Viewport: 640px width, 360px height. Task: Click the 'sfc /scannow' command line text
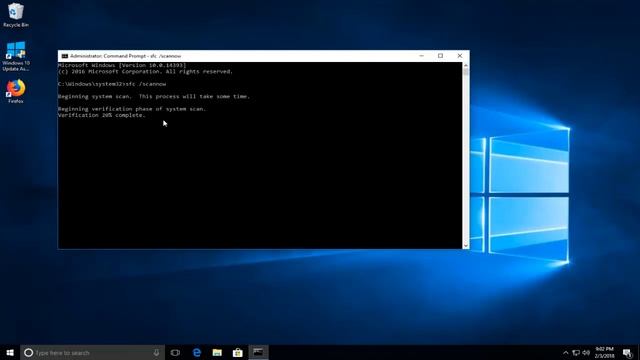click(146, 84)
